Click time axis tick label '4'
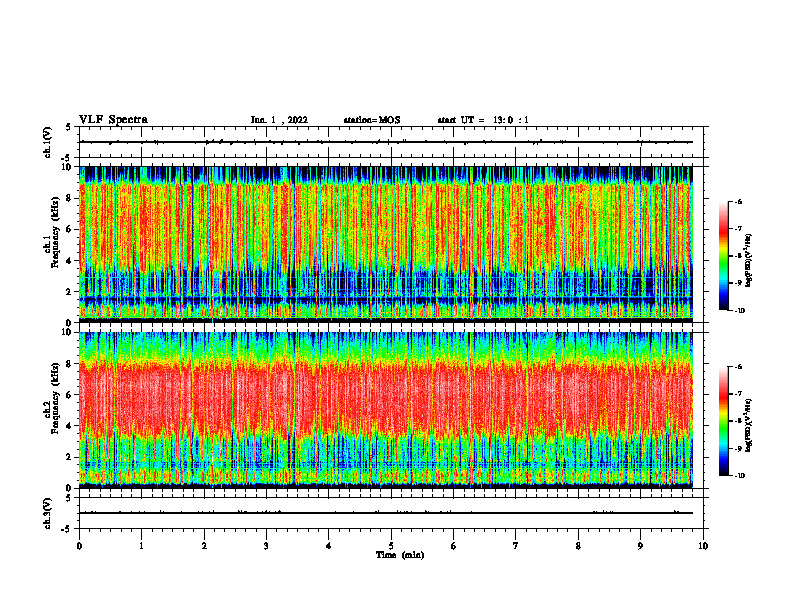 point(329,546)
